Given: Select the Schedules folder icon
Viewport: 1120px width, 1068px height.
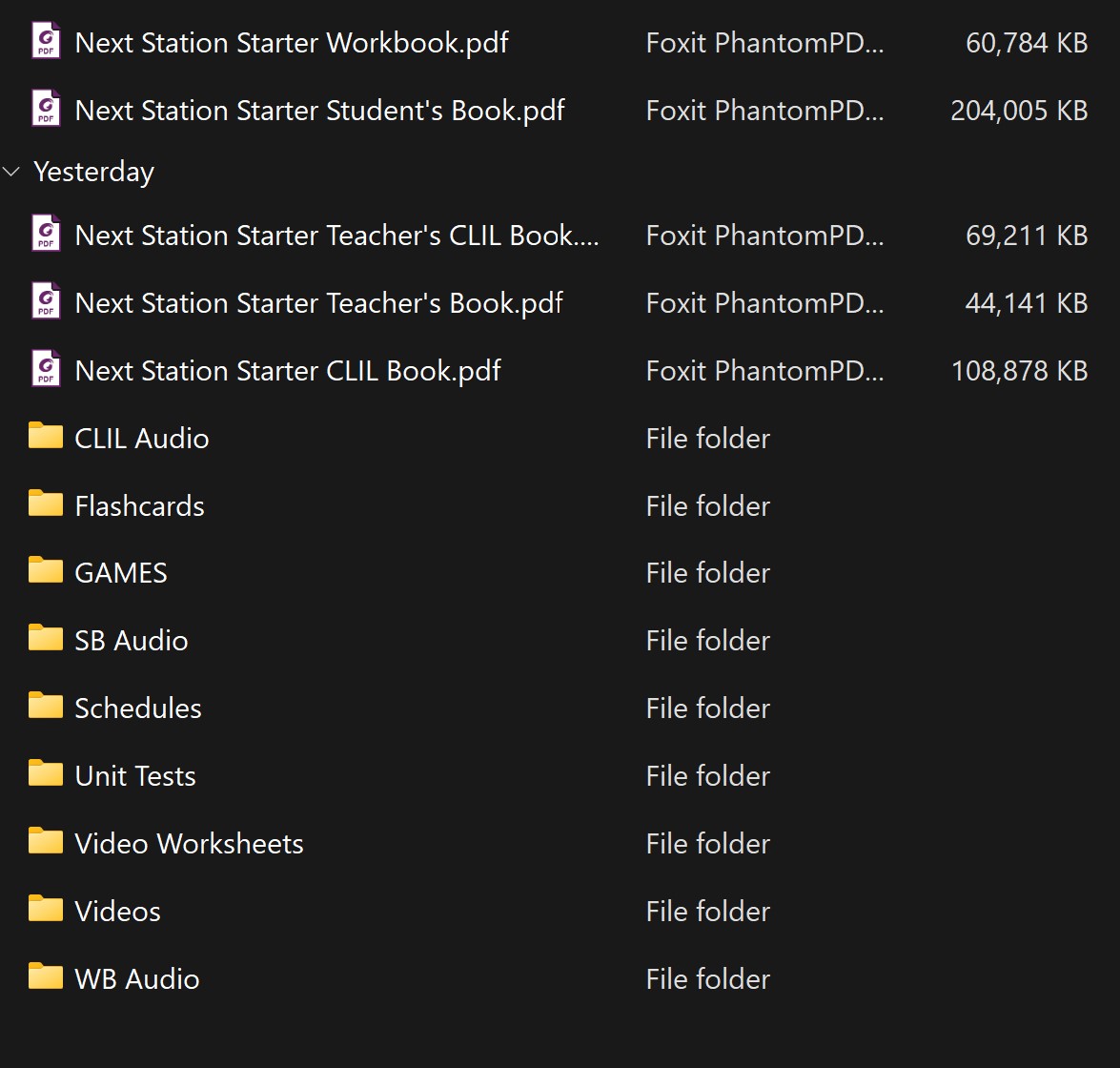Looking at the screenshot, I should [x=46, y=708].
